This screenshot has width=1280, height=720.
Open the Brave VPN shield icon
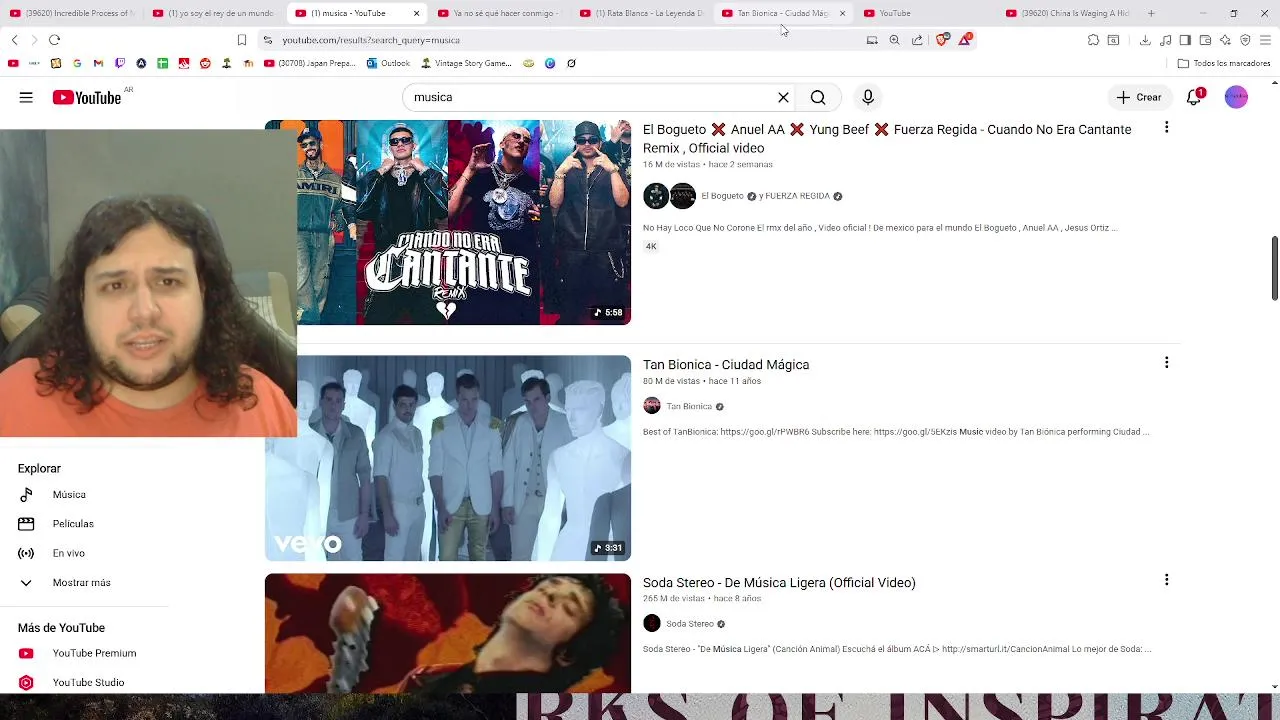tap(1245, 40)
